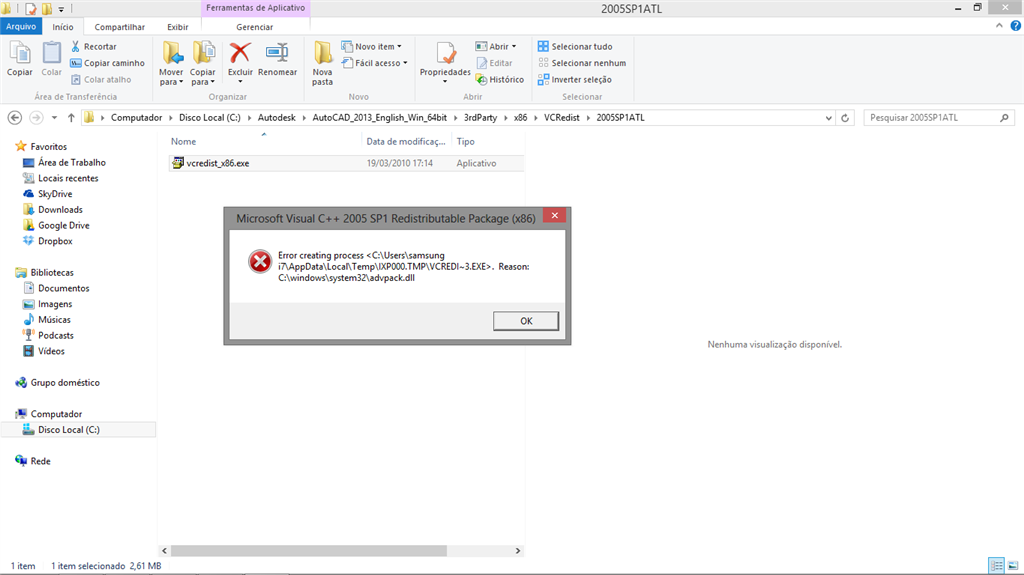Sort by the Data de modificação column
Viewport: 1024px width, 575px height.
pos(406,141)
